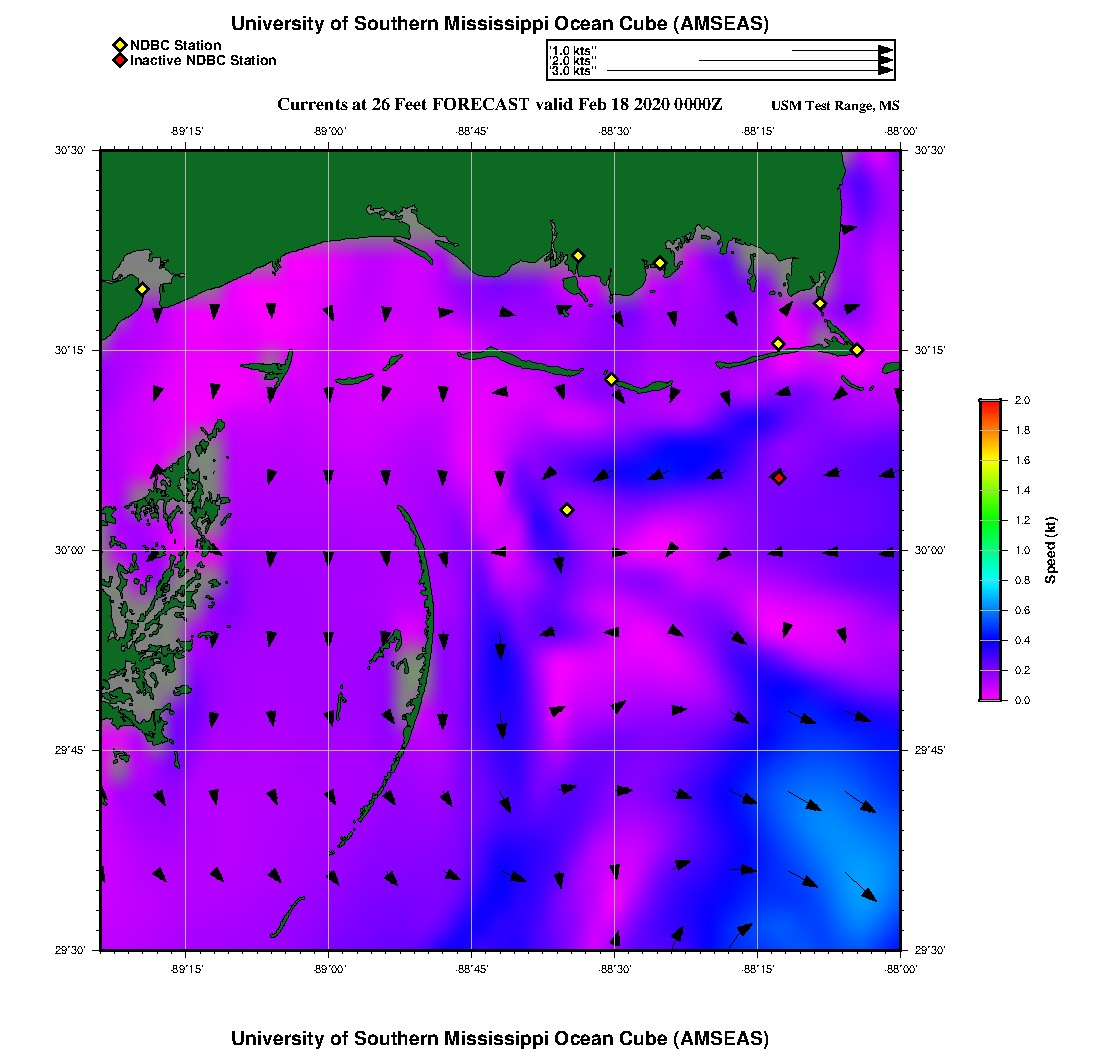1100x1050 pixels.
Task: Click 'USM Test Range, MS' label
Action: click(x=835, y=105)
